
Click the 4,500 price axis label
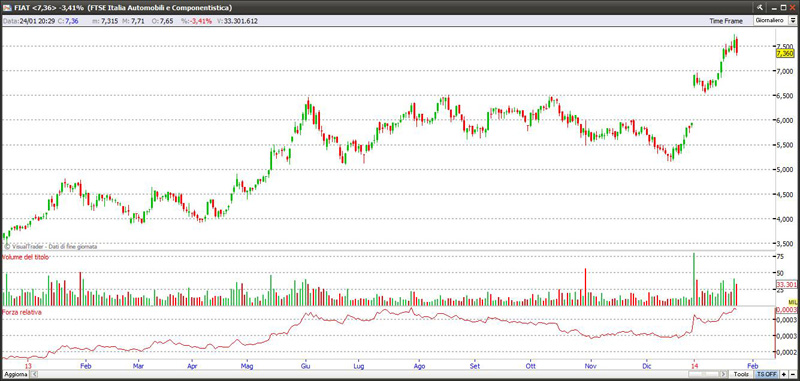pos(786,195)
